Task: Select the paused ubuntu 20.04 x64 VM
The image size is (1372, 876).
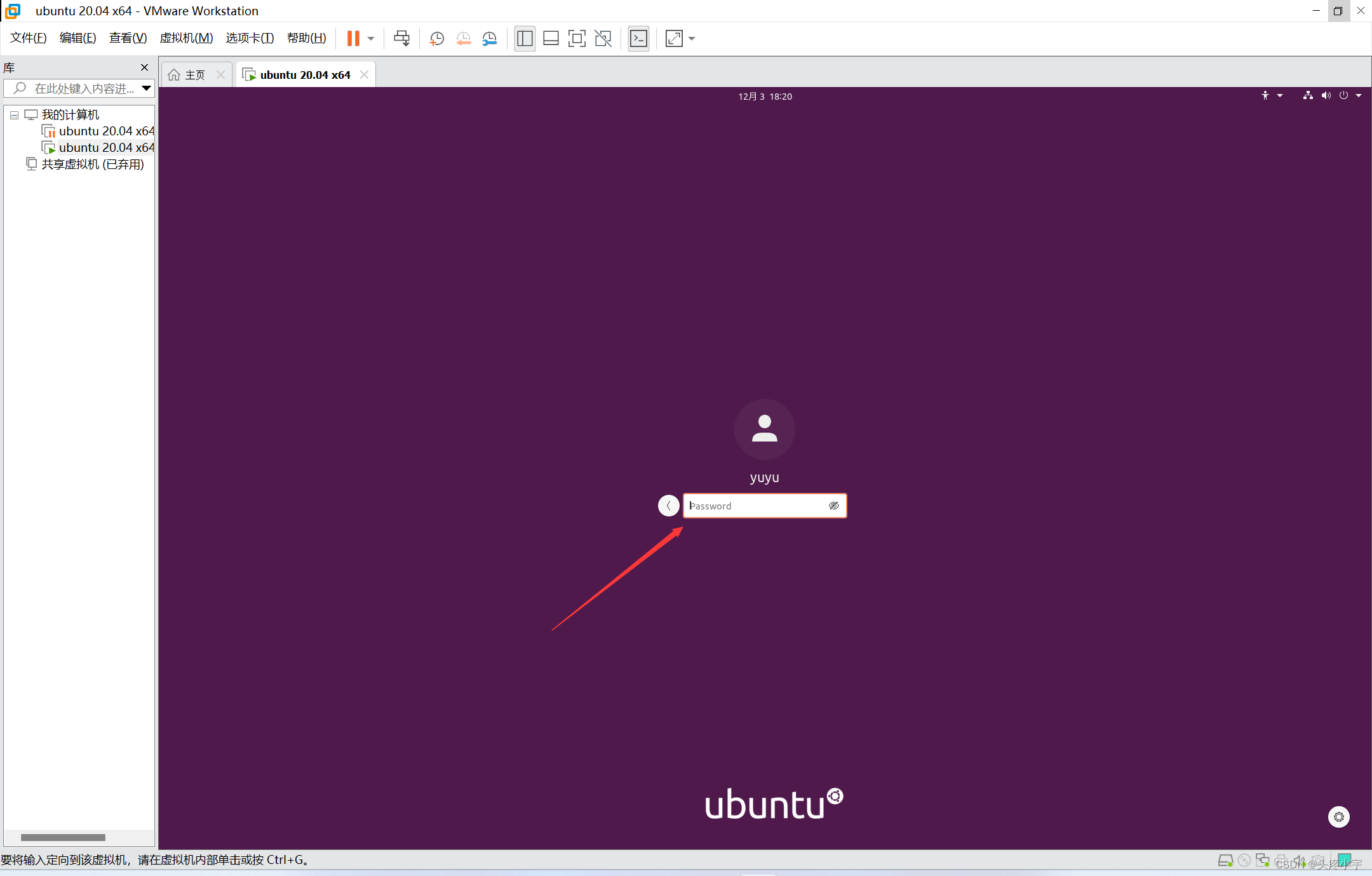Action: pos(98,131)
